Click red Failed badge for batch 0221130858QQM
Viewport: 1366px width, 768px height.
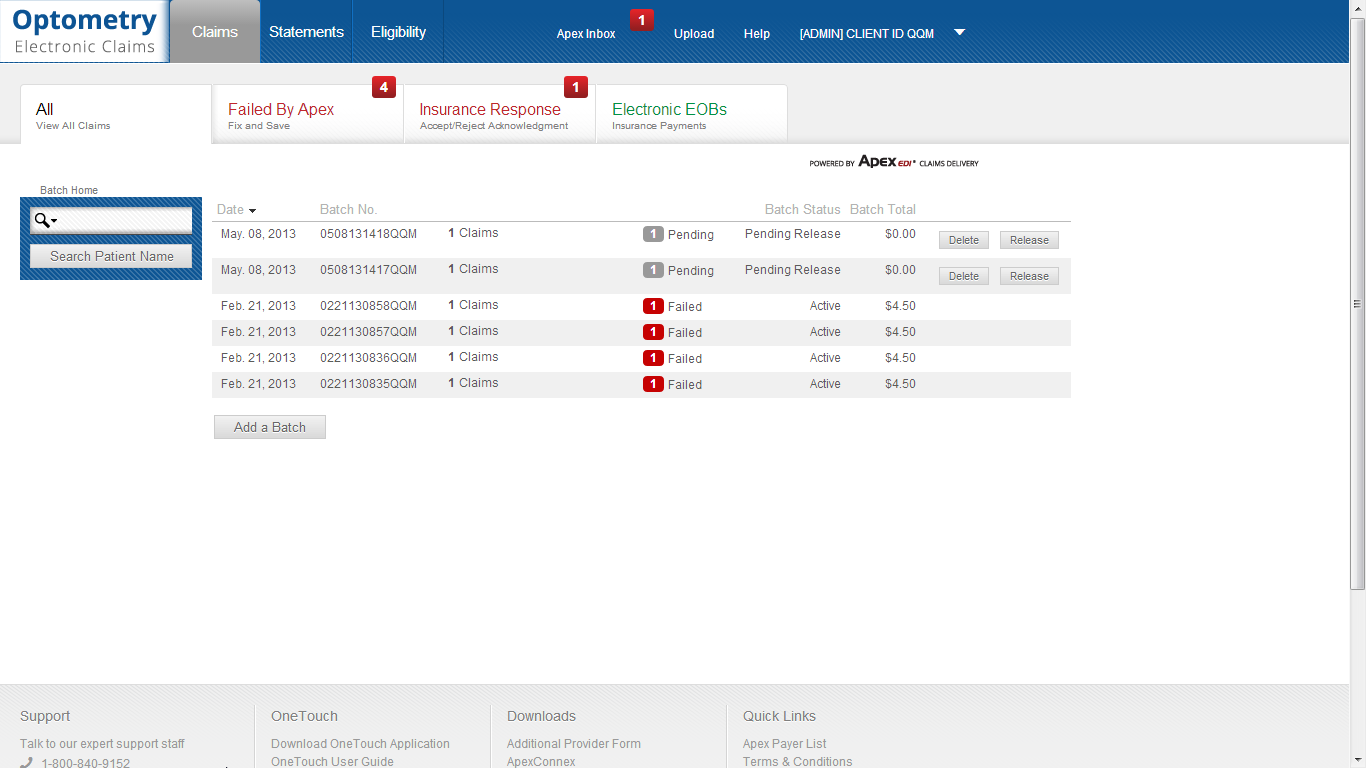click(x=653, y=306)
